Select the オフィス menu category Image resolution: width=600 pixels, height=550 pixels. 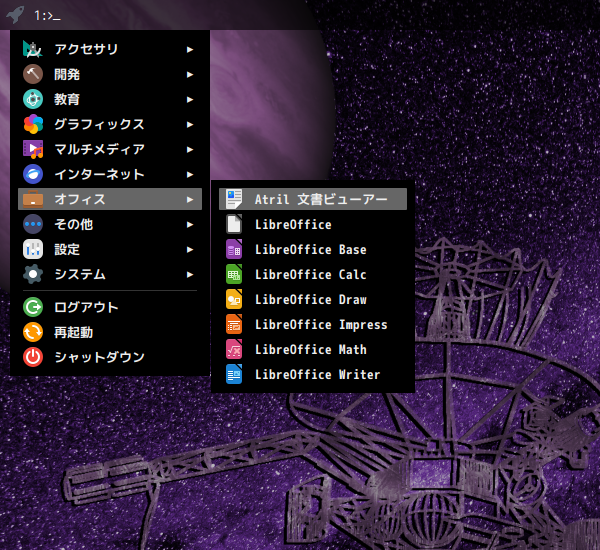[110, 199]
